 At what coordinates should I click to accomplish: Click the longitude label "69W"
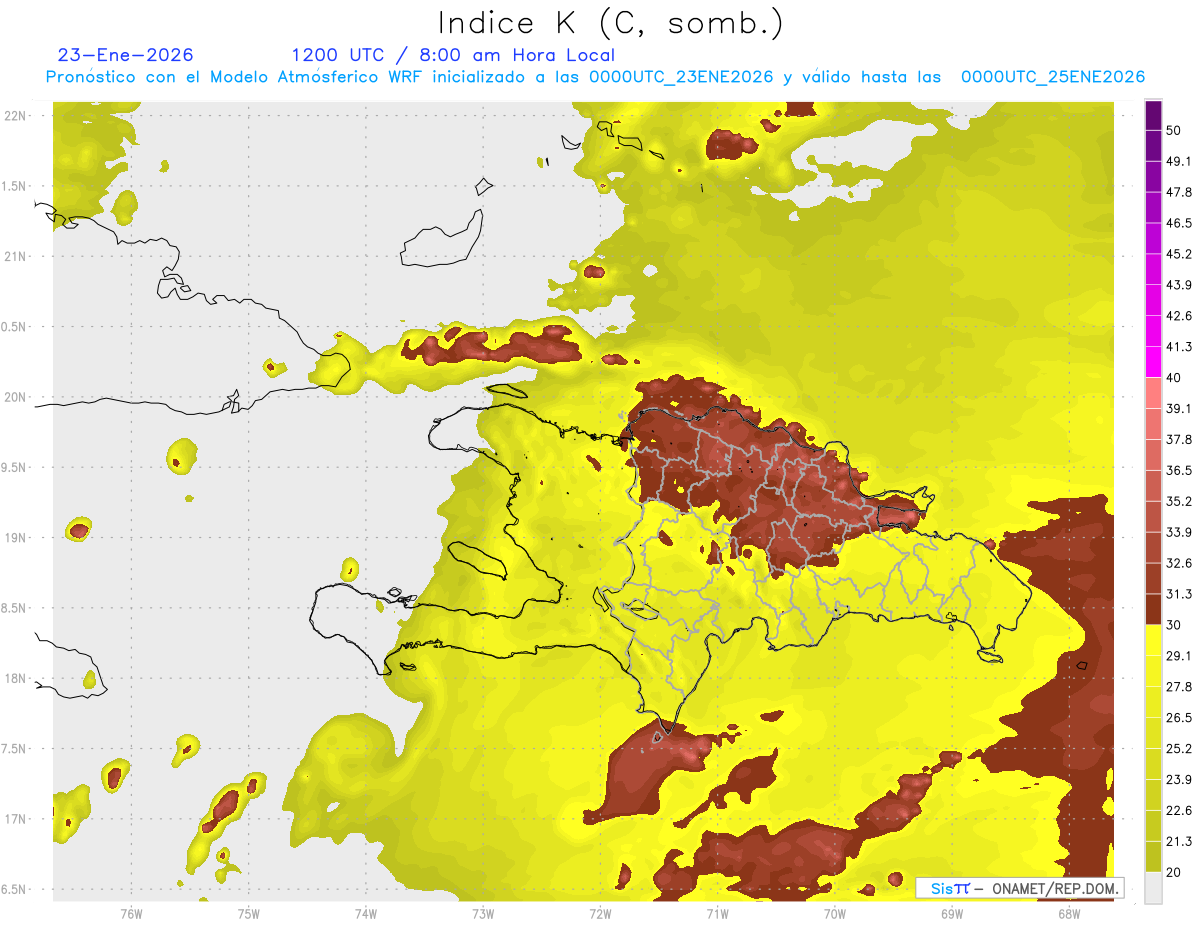pyautogui.click(x=951, y=913)
